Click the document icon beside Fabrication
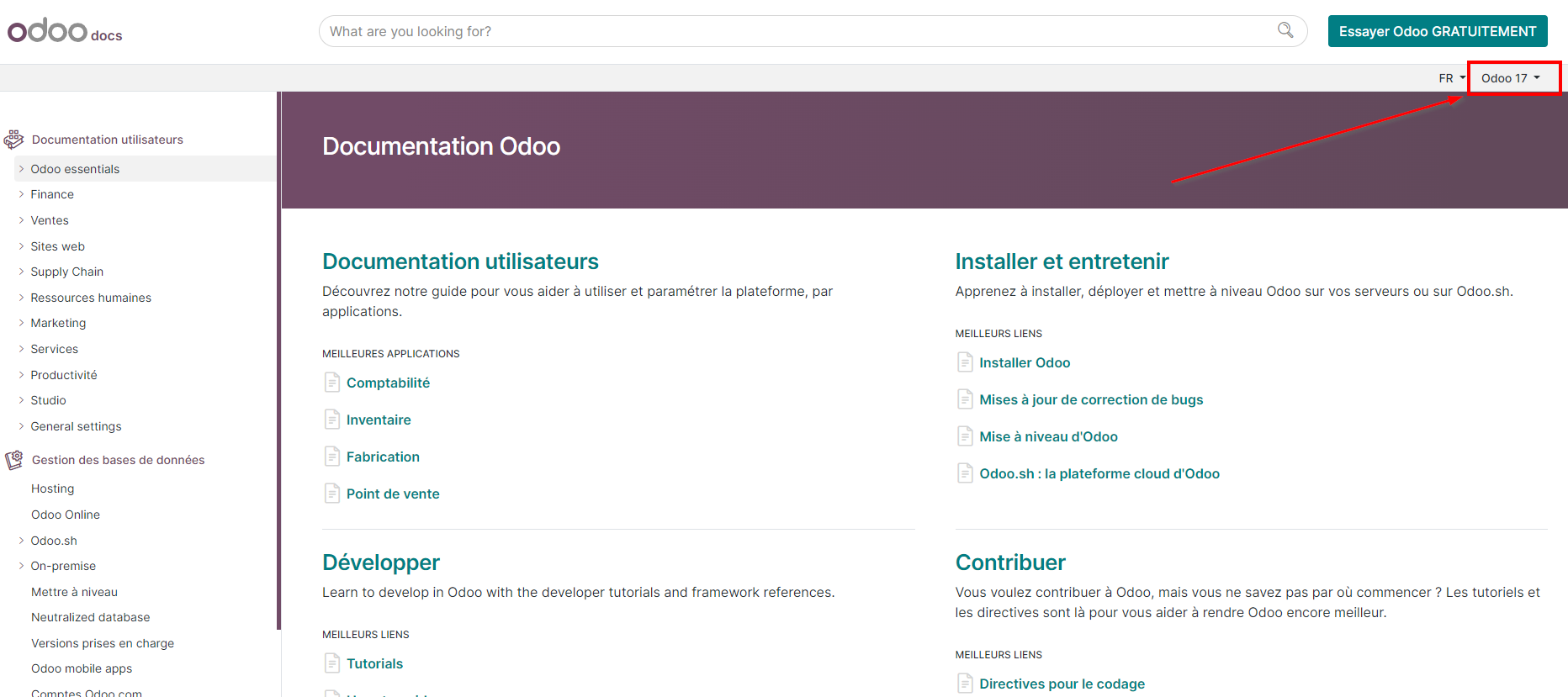Screen dimensions: 1568x697 (x=332, y=457)
